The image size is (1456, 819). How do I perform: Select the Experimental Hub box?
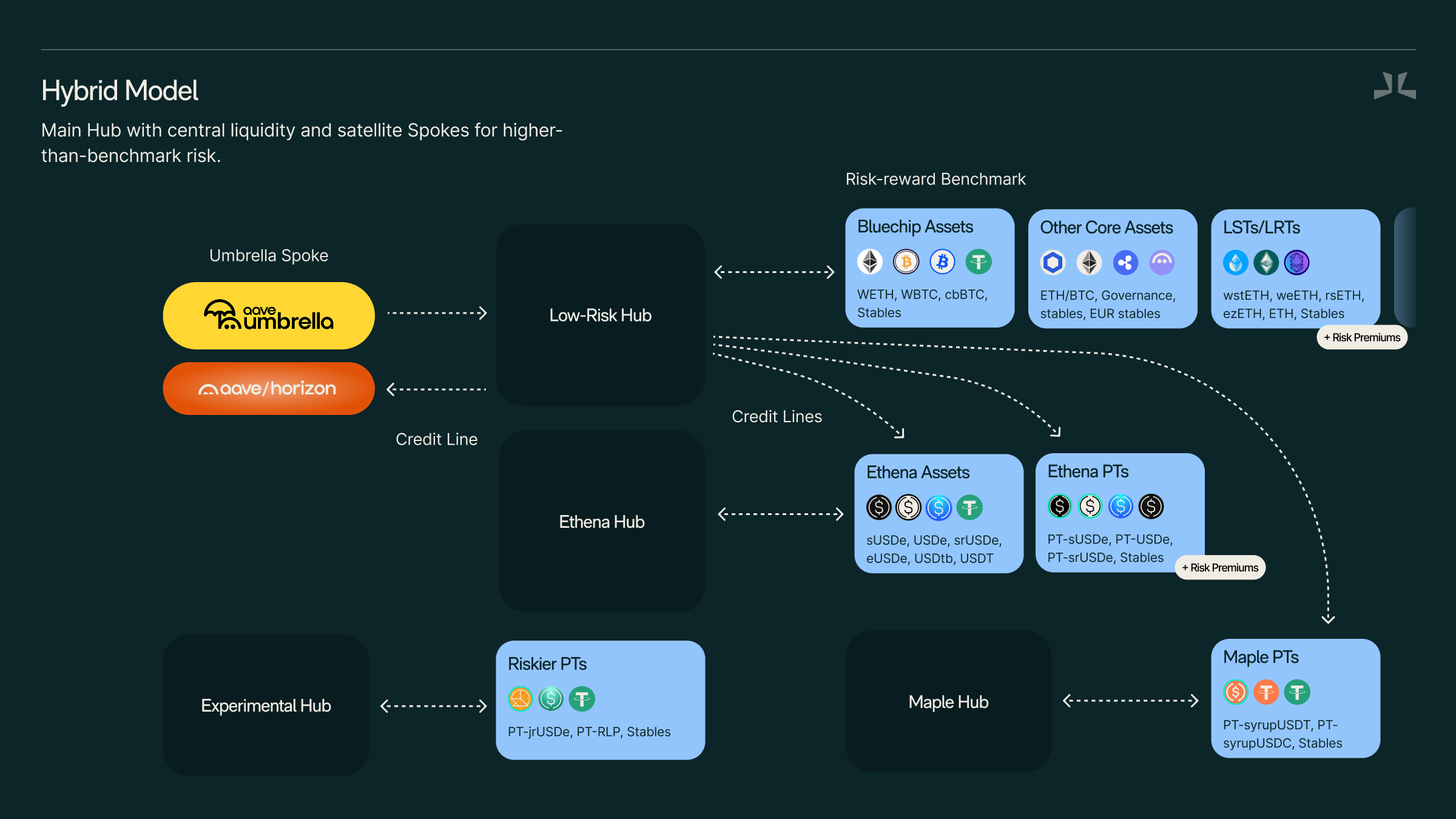click(x=266, y=706)
